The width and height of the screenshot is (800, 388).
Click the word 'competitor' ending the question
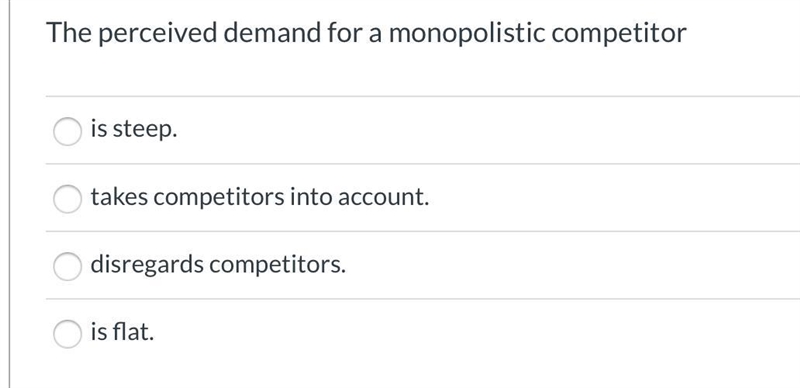pyautogui.click(x=619, y=34)
